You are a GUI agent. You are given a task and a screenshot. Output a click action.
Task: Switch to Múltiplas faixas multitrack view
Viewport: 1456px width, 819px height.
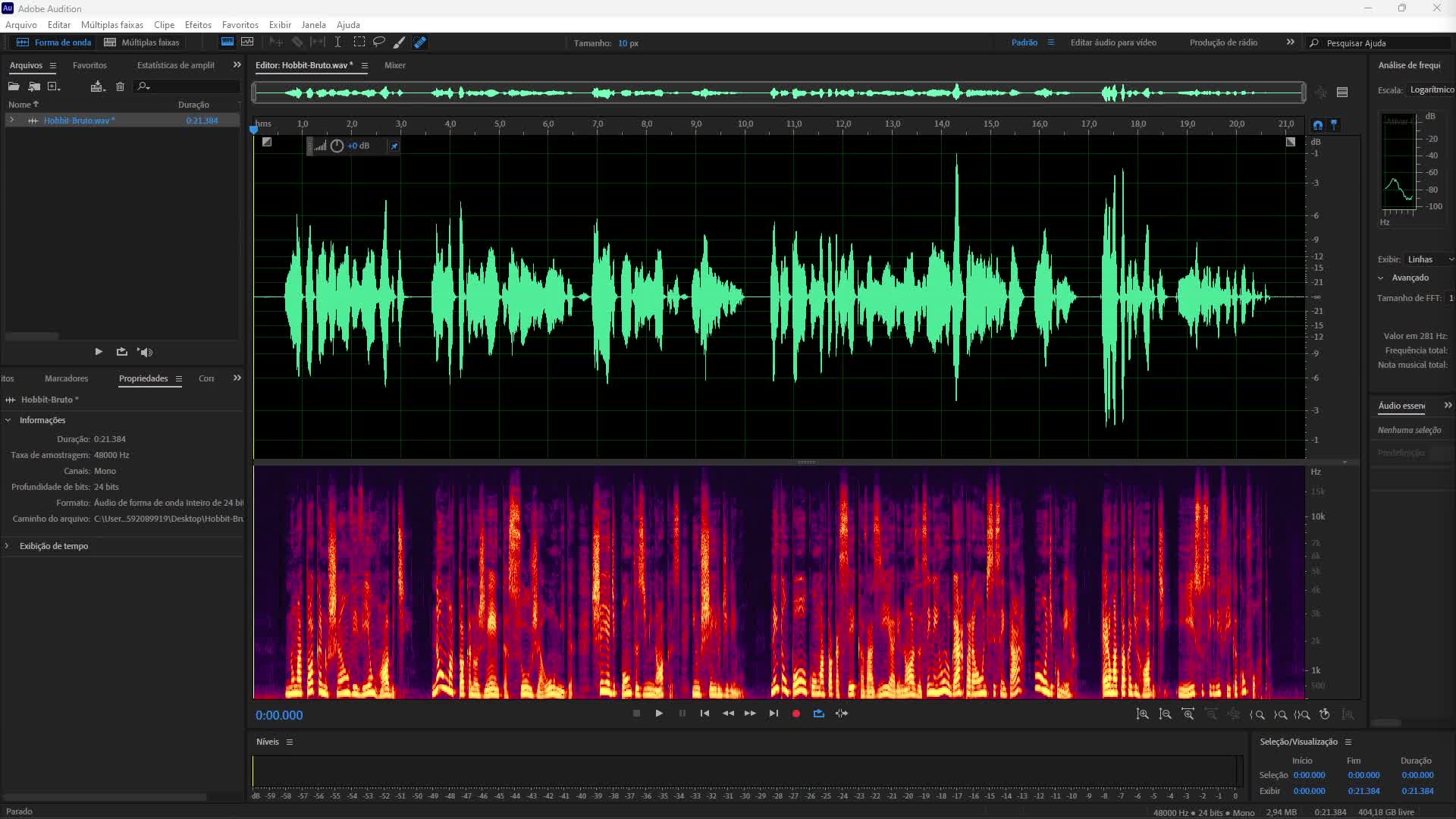coord(142,42)
